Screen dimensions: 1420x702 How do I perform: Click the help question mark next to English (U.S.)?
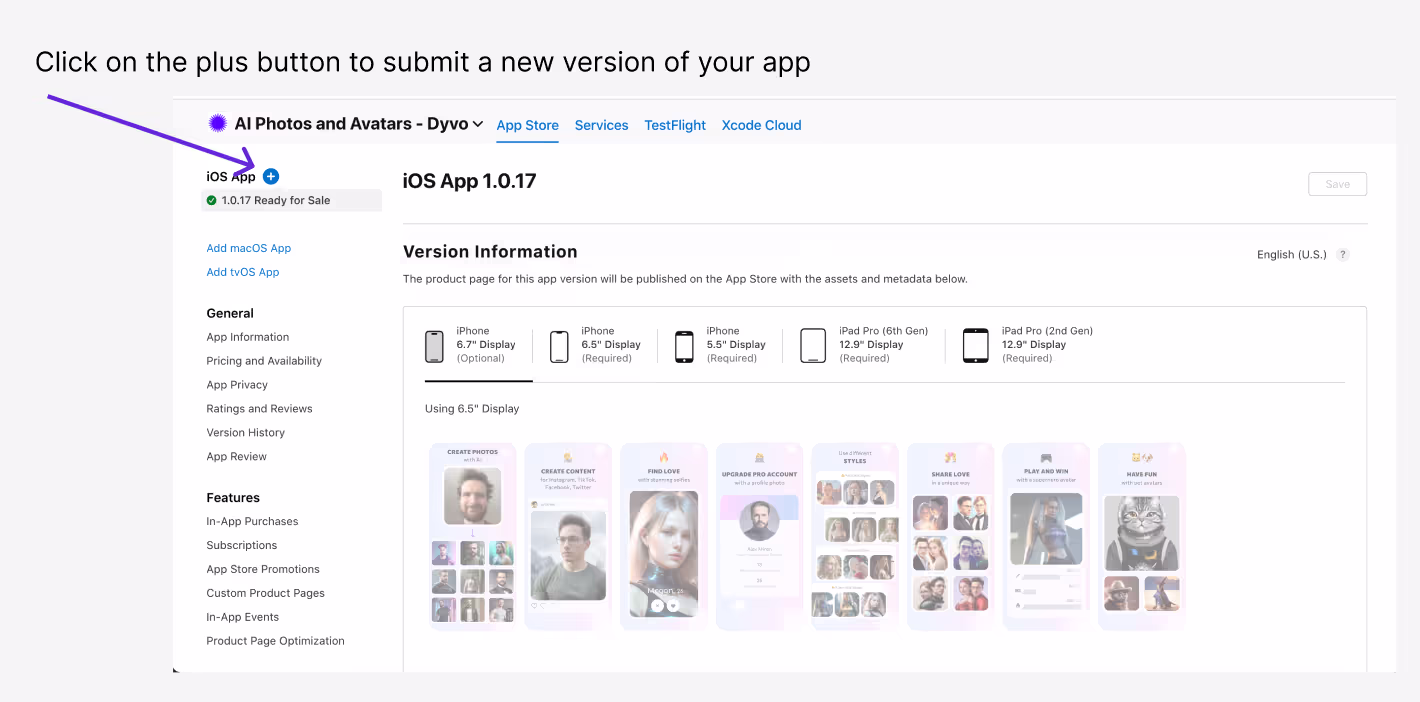point(1343,254)
